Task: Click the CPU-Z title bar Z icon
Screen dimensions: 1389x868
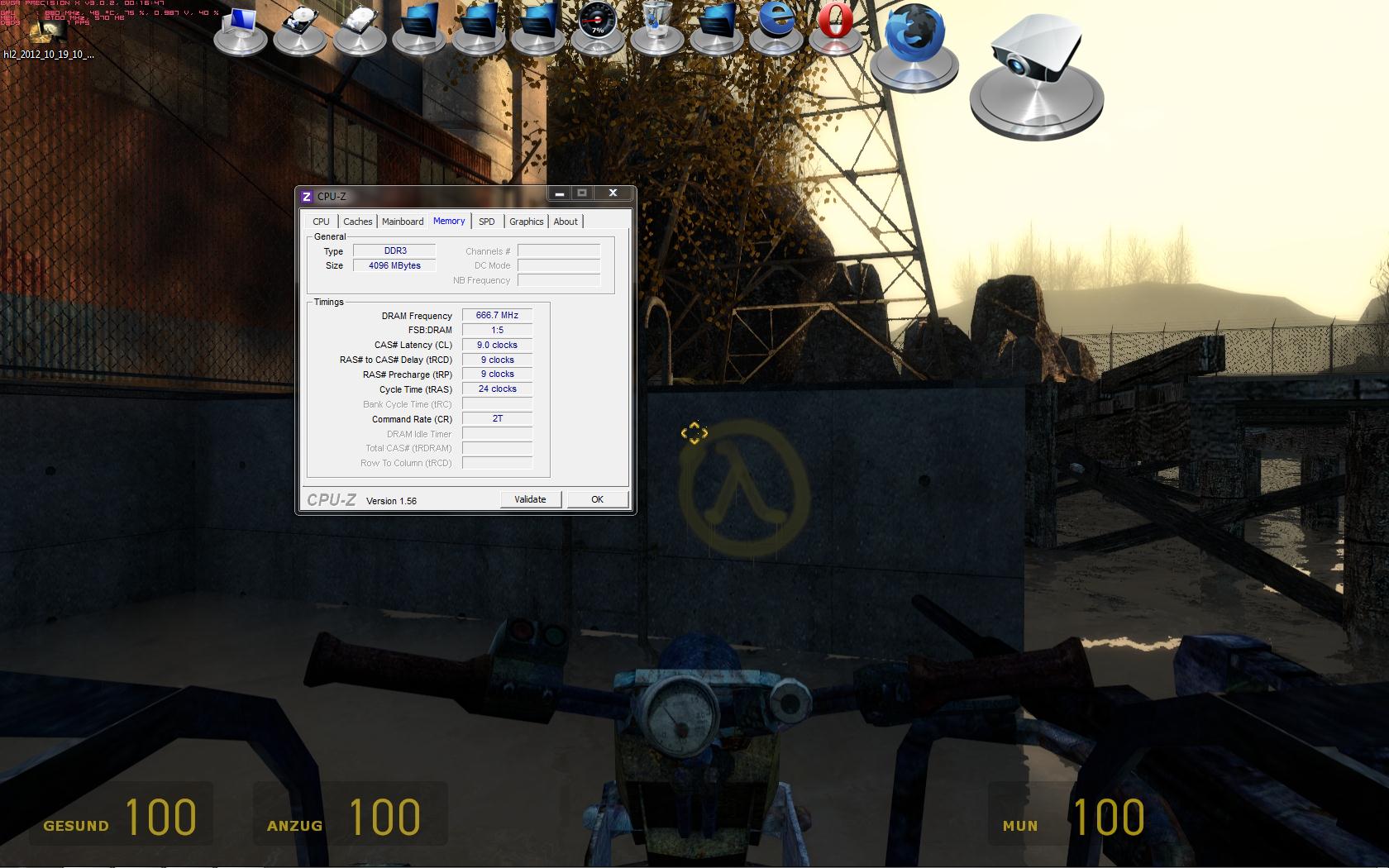Action: pos(307,196)
